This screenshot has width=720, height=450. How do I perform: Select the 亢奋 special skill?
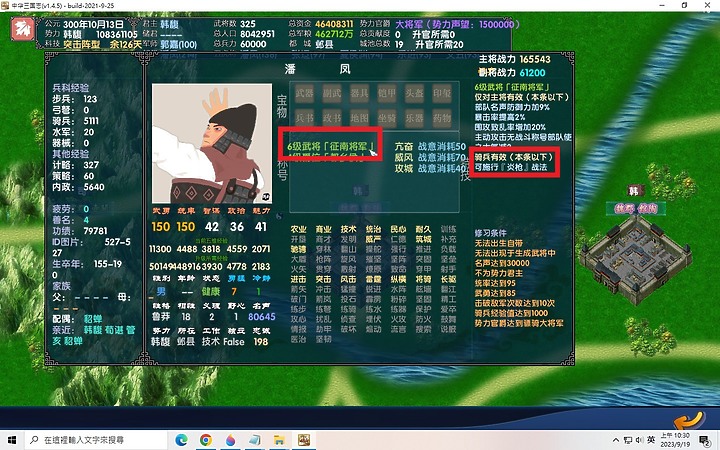pos(404,146)
